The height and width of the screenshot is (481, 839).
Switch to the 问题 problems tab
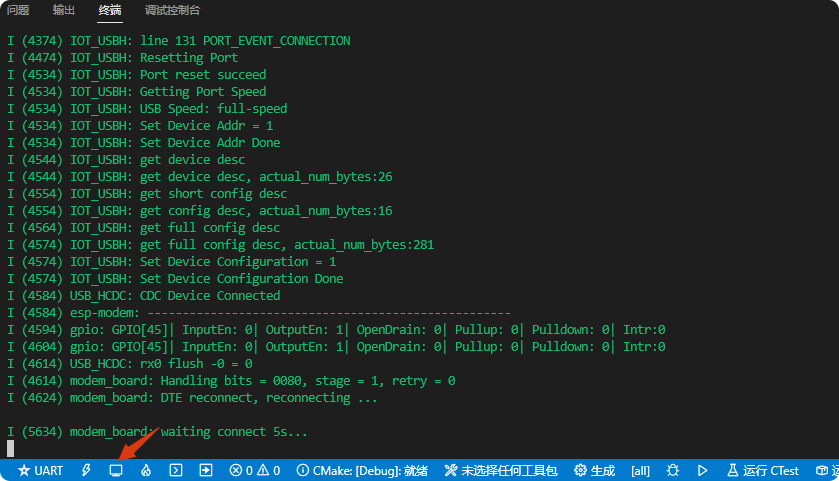point(18,10)
